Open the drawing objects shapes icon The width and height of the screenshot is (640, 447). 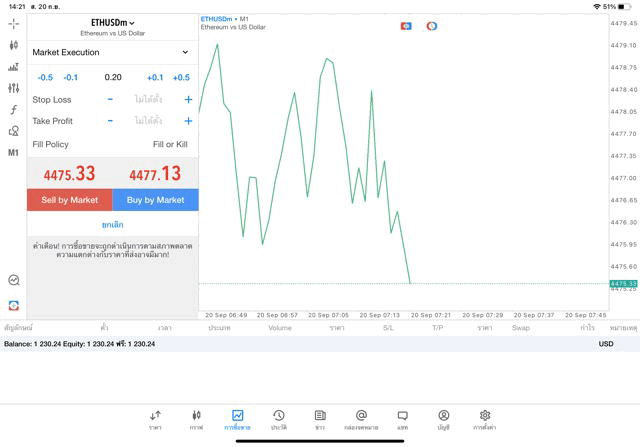(13, 131)
